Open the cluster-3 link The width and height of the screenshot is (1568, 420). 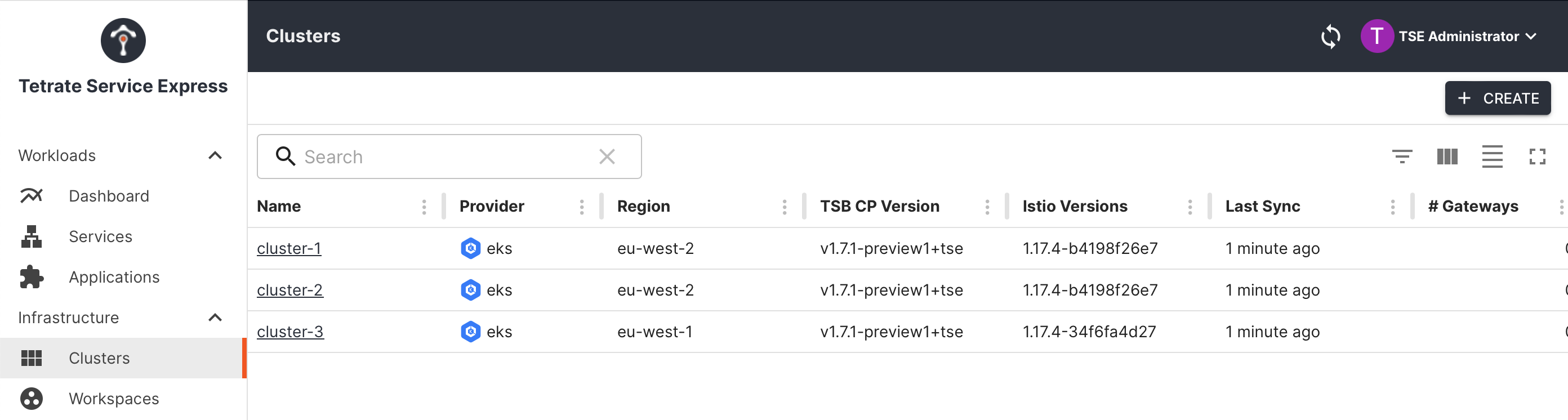point(289,332)
